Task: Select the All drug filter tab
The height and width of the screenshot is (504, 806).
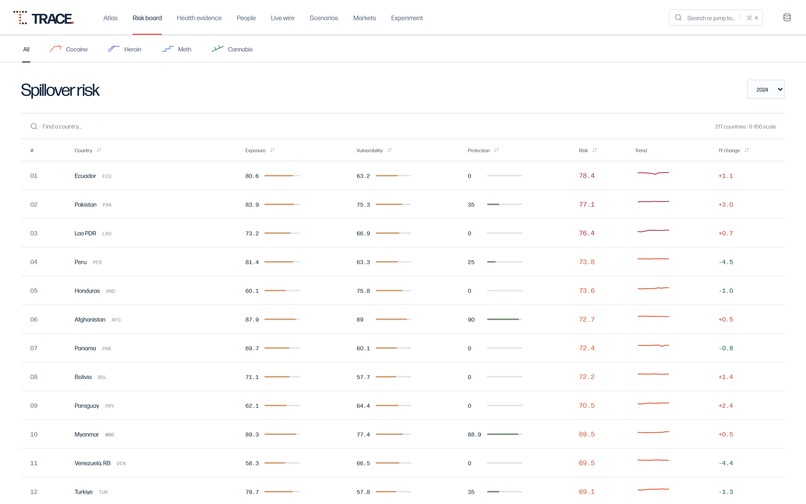Action: [26, 49]
